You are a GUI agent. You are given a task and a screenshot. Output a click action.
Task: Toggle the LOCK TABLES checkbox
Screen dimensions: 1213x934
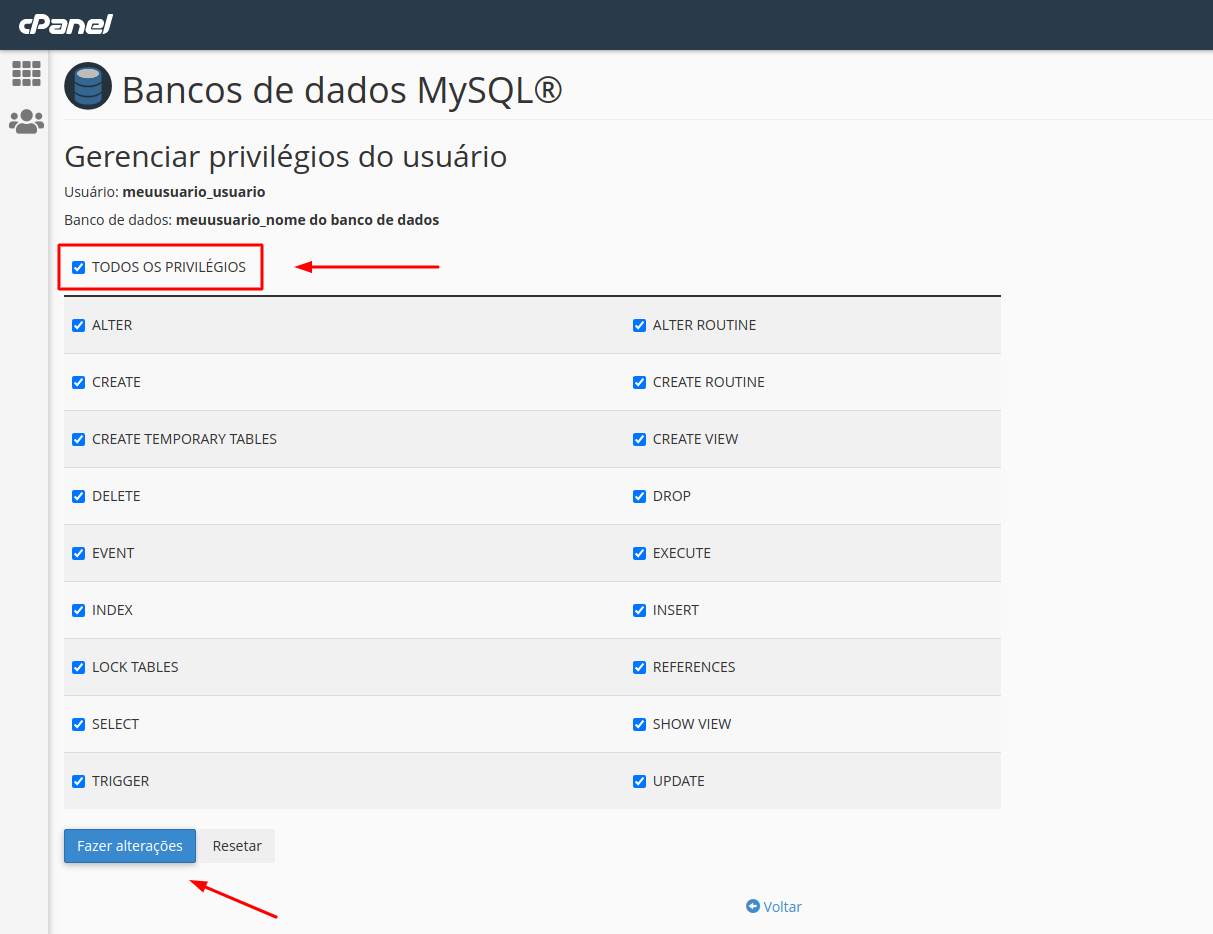pyautogui.click(x=79, y=667)
